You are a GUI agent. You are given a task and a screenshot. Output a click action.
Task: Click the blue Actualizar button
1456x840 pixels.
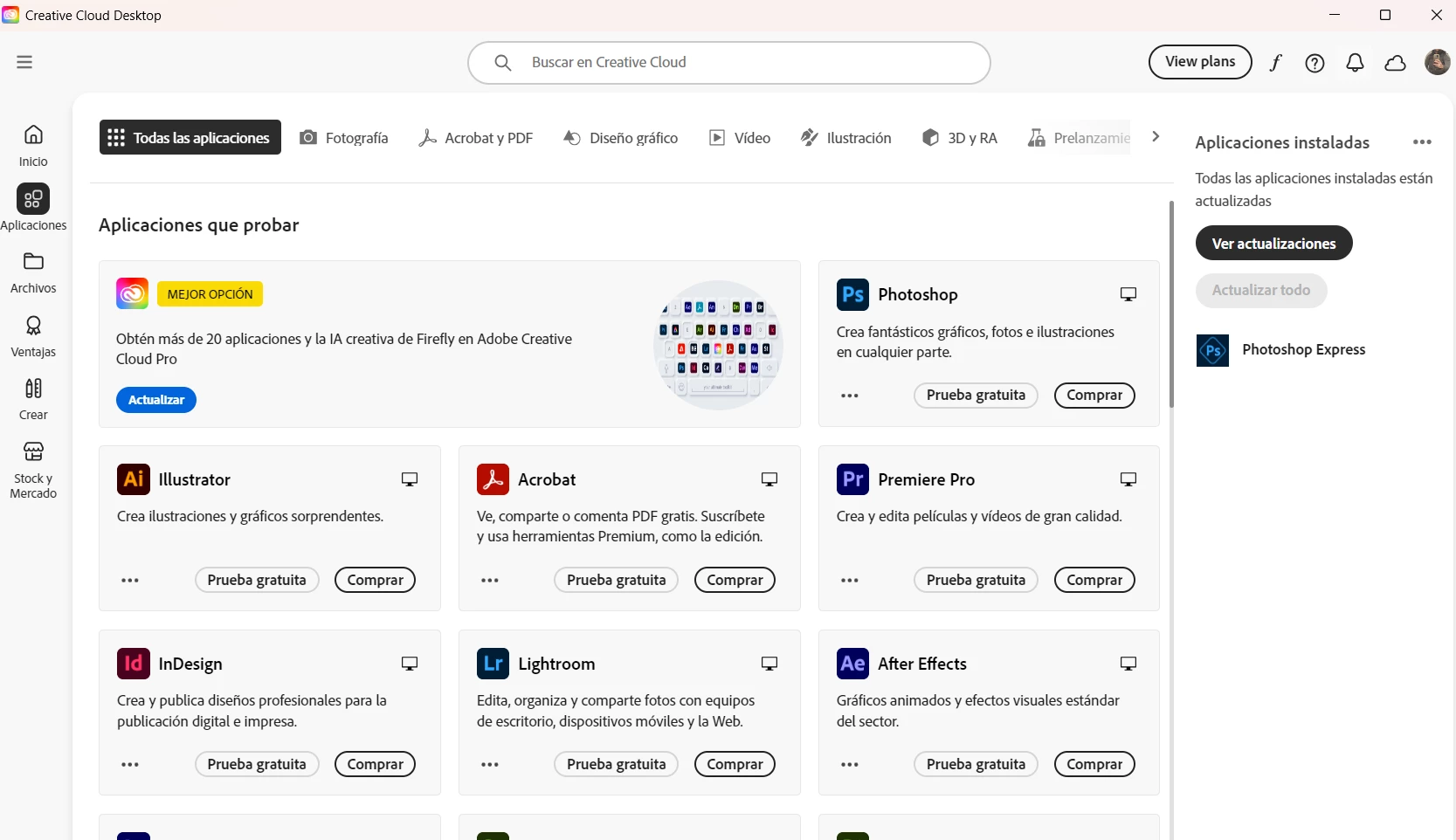[156, 400]
